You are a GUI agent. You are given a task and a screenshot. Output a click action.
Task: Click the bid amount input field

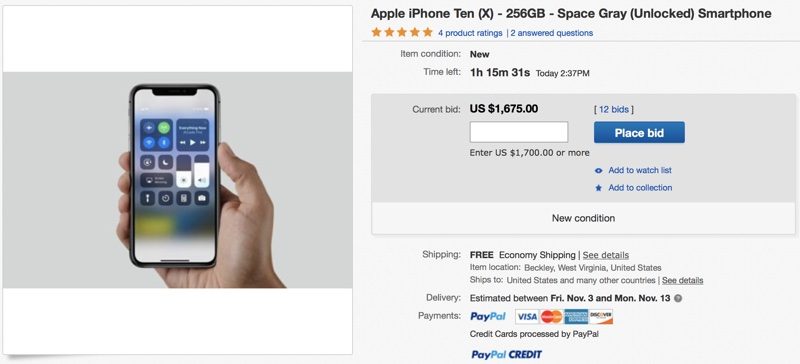[x=519, y=132]
